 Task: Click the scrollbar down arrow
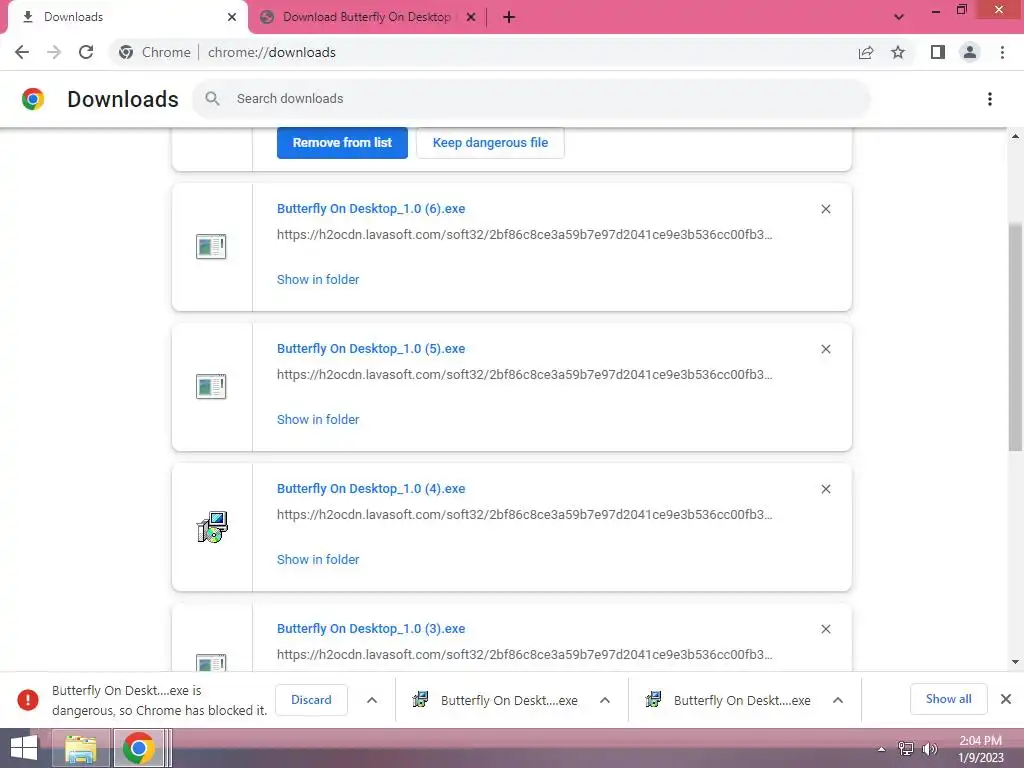tap(1015, 662)
